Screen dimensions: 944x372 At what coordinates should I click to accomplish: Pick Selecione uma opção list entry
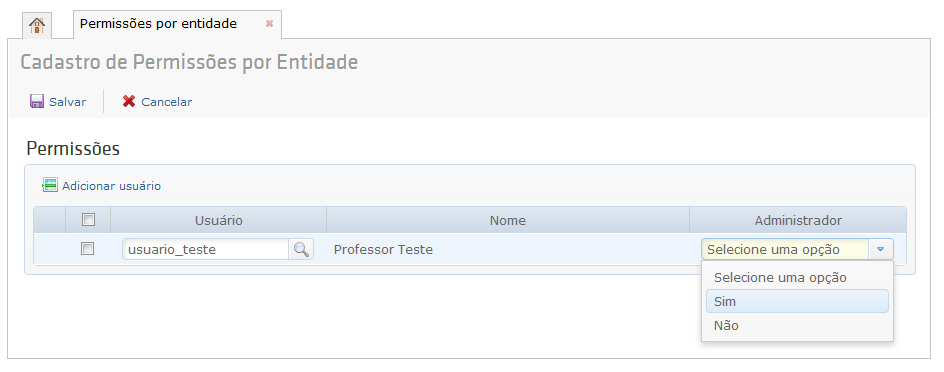797,277
